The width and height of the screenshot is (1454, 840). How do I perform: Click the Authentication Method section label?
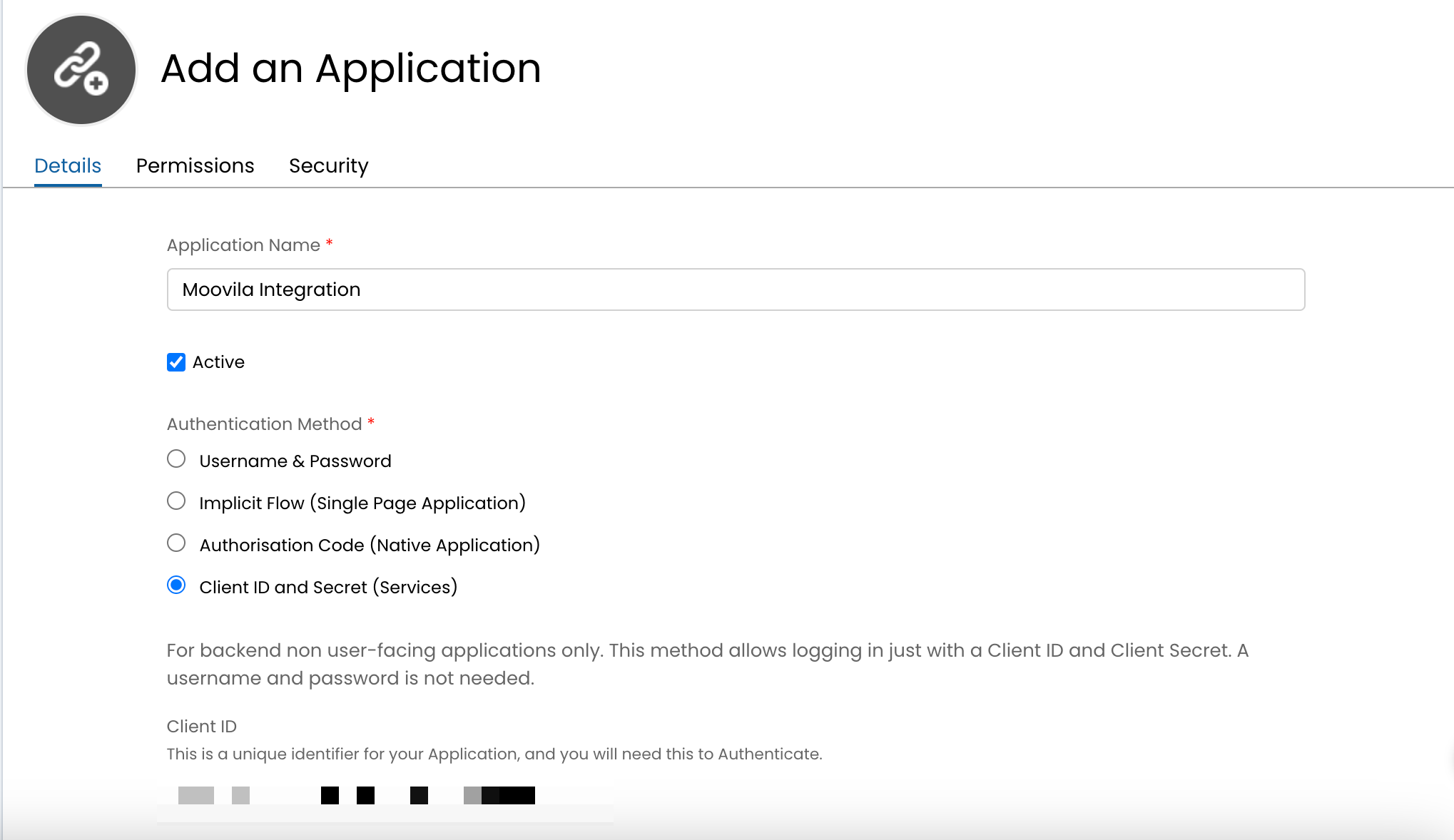point(264,424)
